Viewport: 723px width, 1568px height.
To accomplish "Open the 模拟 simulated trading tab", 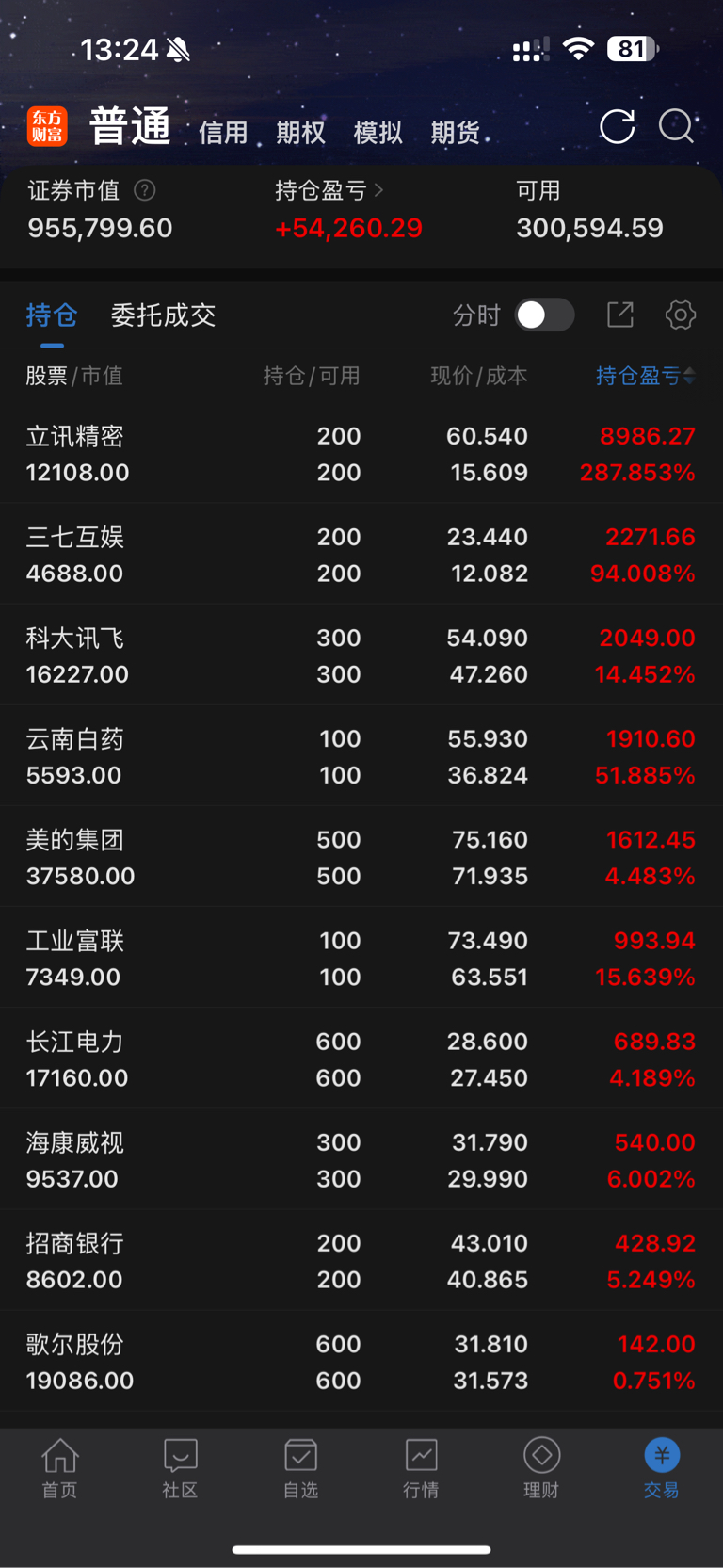I will (378, 133).
